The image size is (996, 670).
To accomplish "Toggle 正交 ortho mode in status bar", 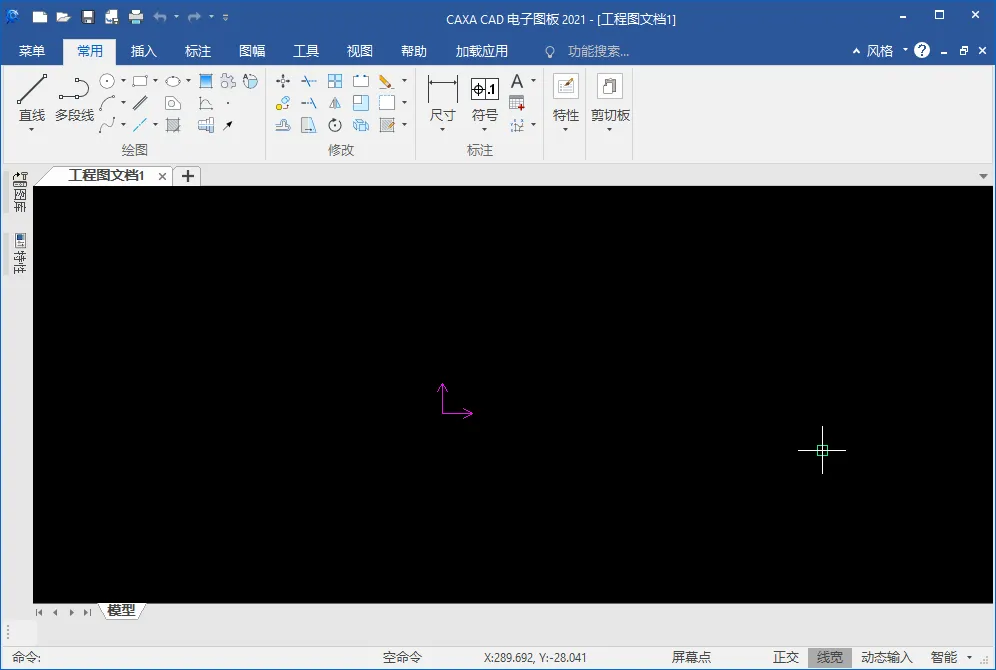I will [x=786, y=657].
